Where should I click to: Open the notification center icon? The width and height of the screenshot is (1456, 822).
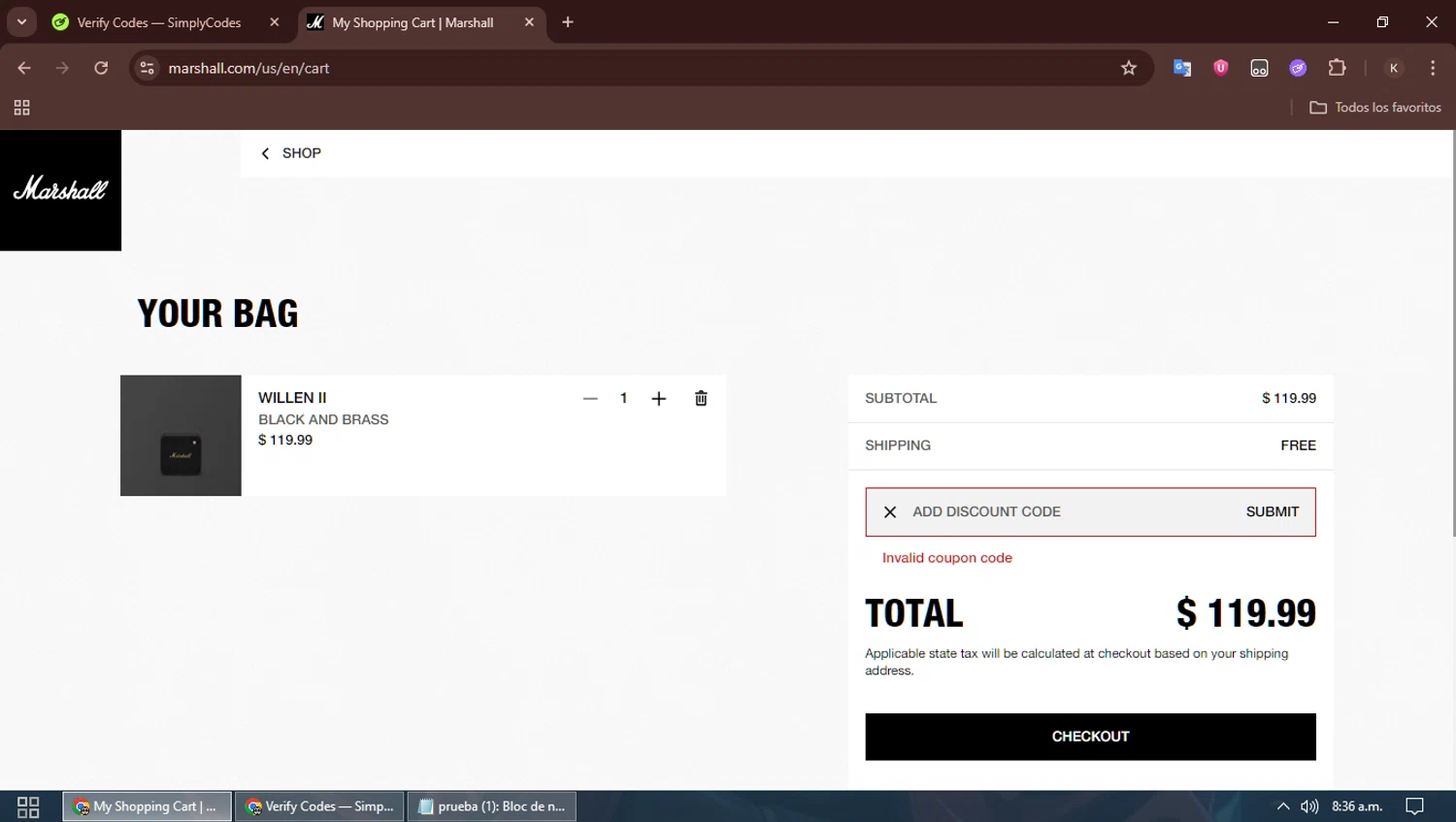coord(1415,806)
